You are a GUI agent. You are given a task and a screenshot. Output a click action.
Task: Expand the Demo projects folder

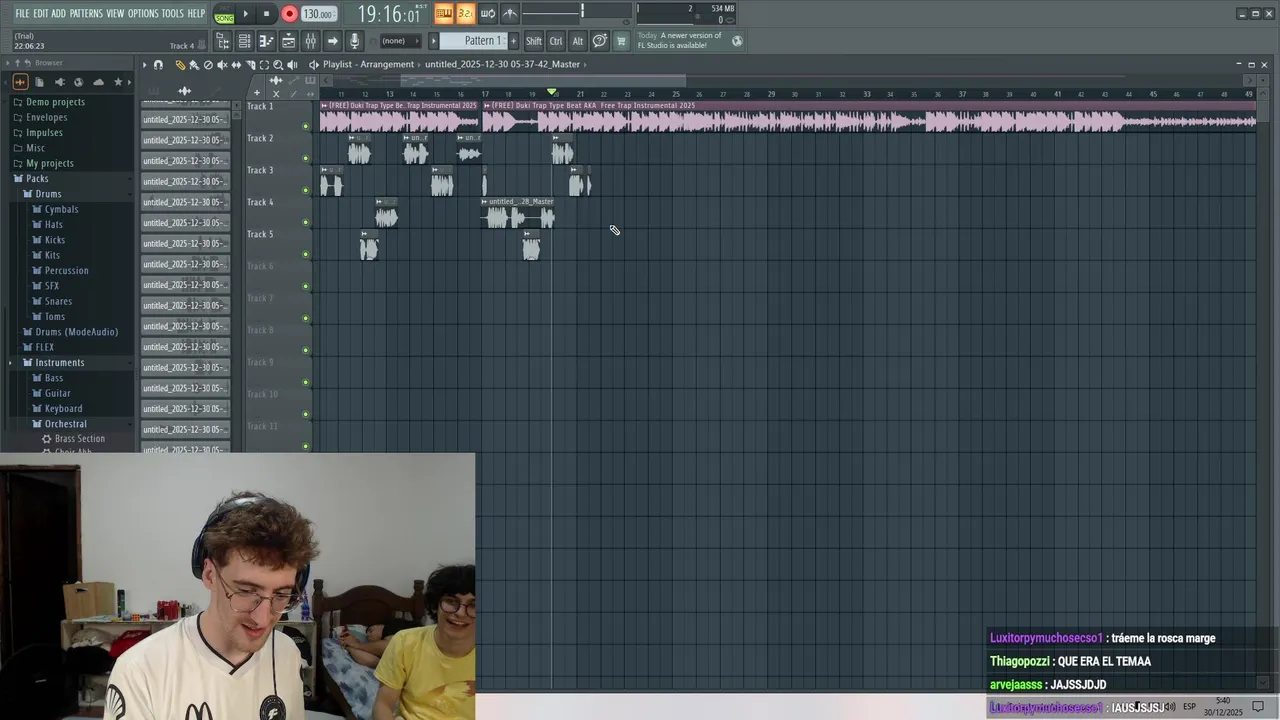[55, 102]
